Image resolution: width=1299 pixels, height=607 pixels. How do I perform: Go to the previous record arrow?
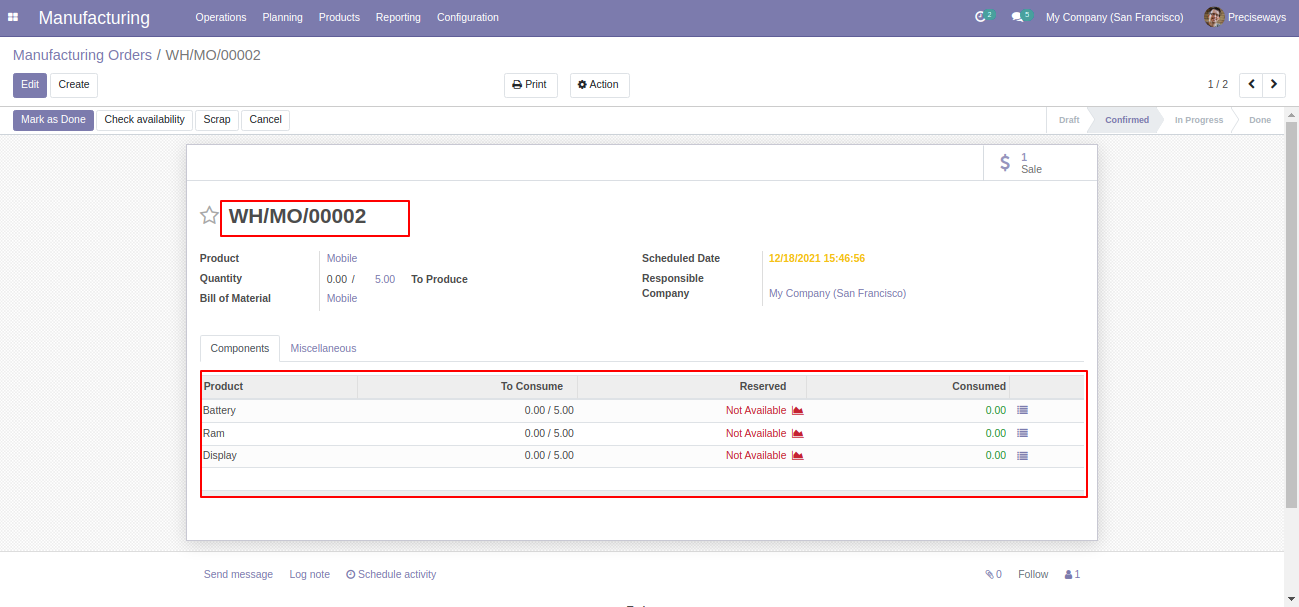tap(1251, 85)
